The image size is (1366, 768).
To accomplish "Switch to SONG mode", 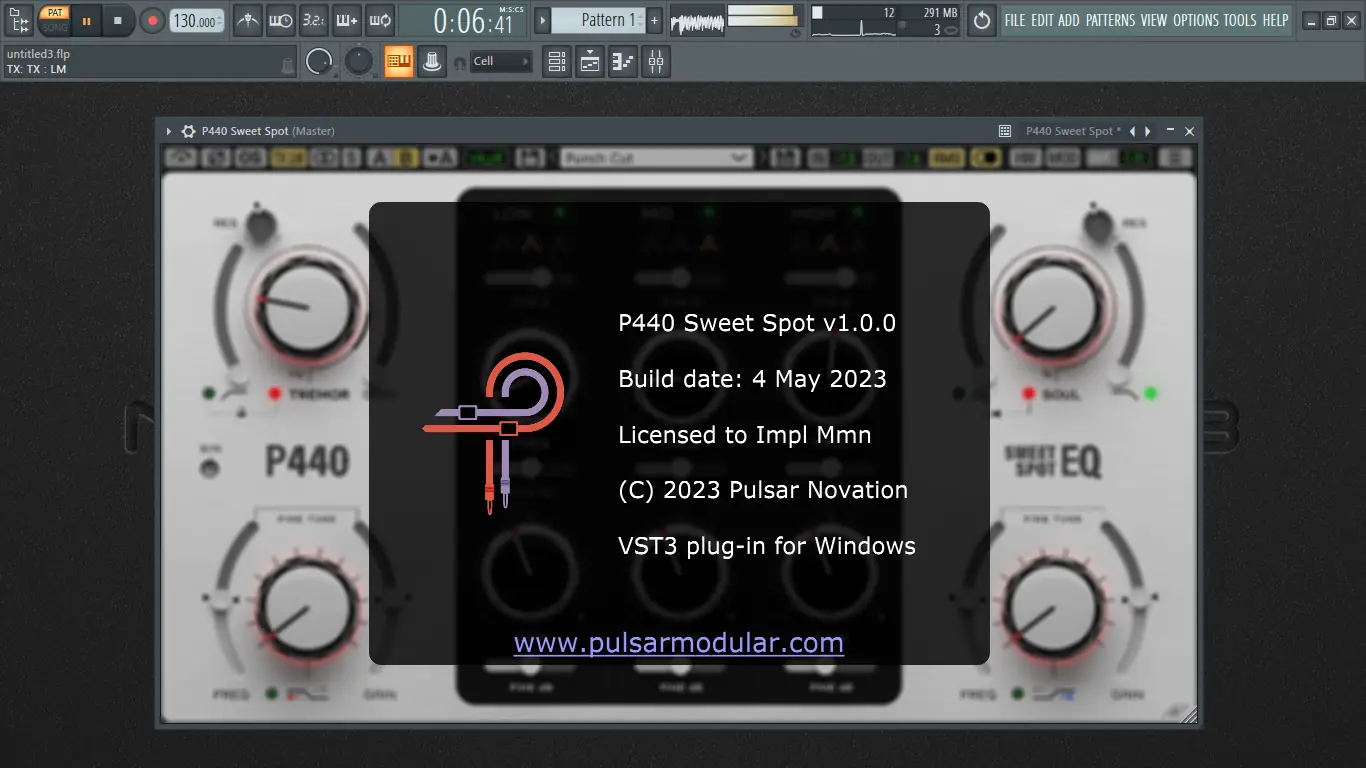I will click(55, 27).
